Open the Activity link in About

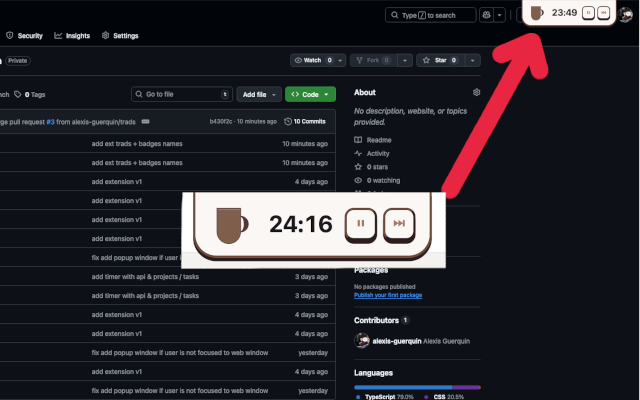click(372, 153)
